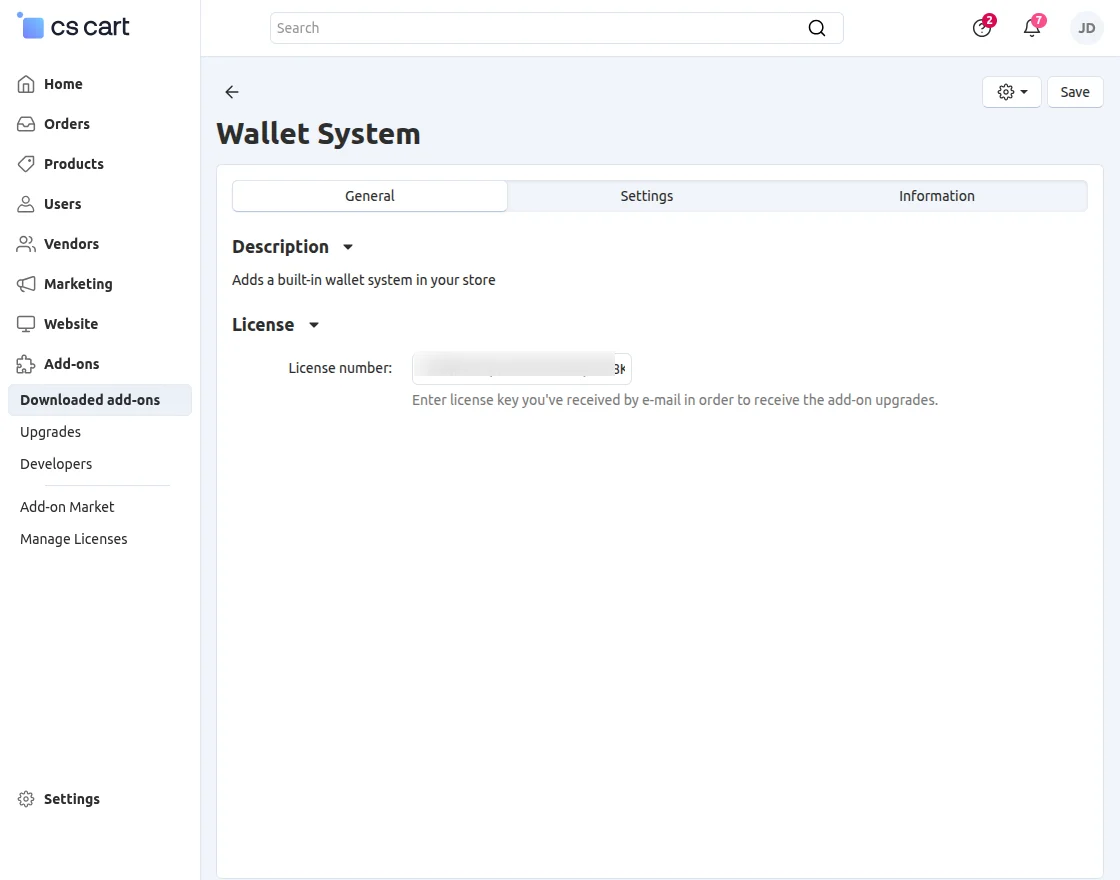This screenshot has height=880, width=1120.
Task: Switch to the Settings tab
Action: tap(646, 196)
